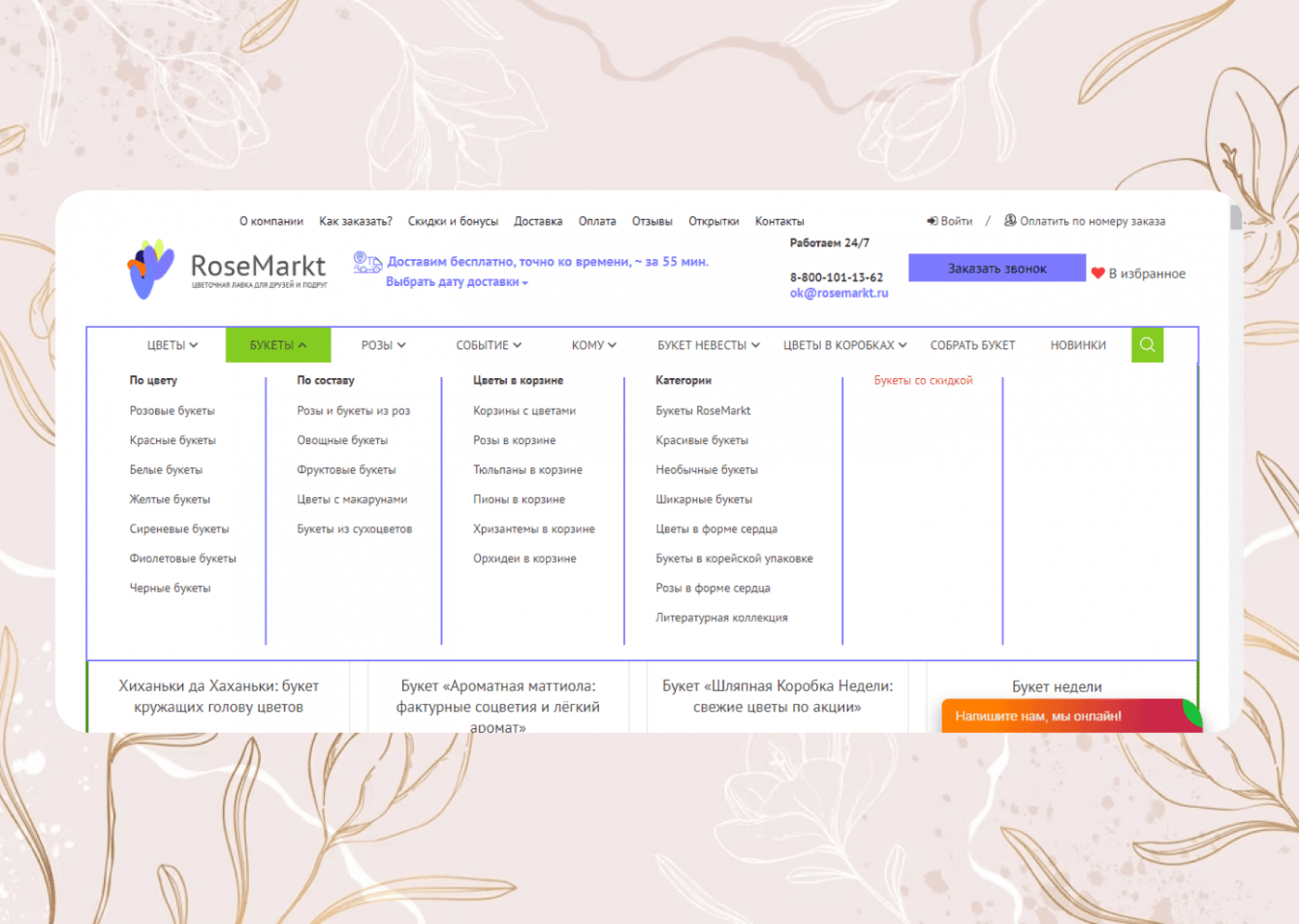Choose Белые букеты

(166, 470)
